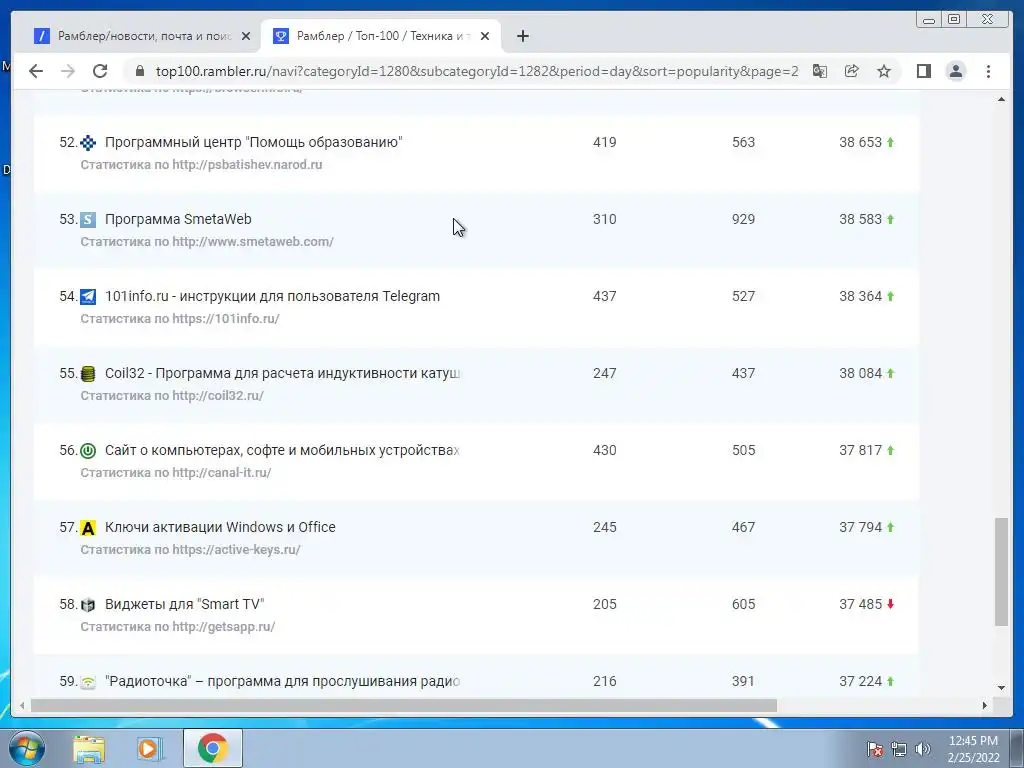Open the Windows Start menu
The width and height of the screenshot is (1024, 768).
coord(26,748)
